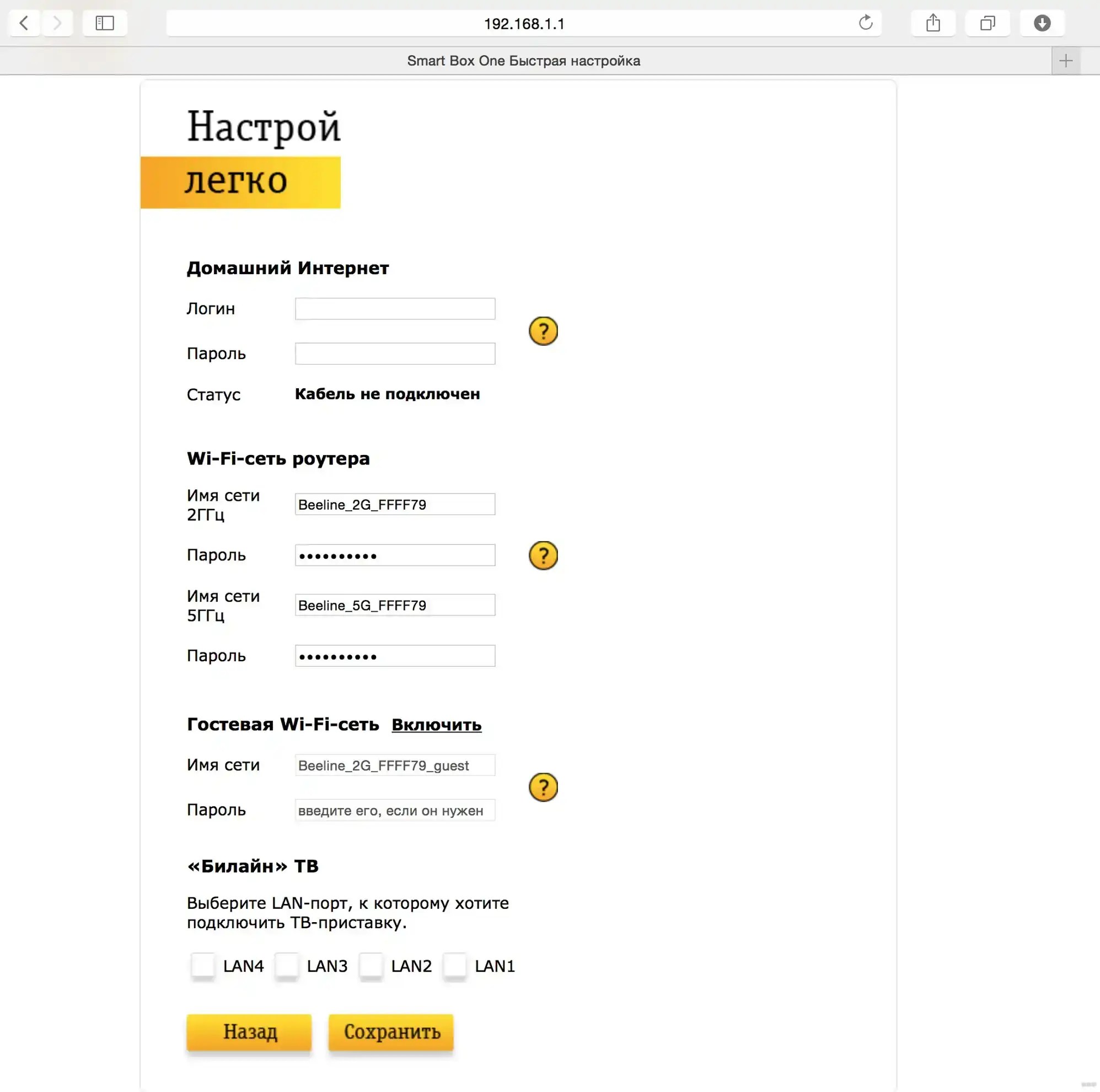The height and width of the screenshot is (1092, 1100).
Task: Open help icon for Wi-Fi-сеть роутера
Action: pyautogui.click(x=543, y=555)
